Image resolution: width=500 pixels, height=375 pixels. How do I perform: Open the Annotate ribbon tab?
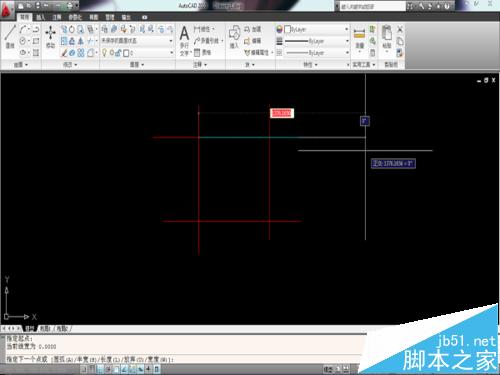click(57, 17)
